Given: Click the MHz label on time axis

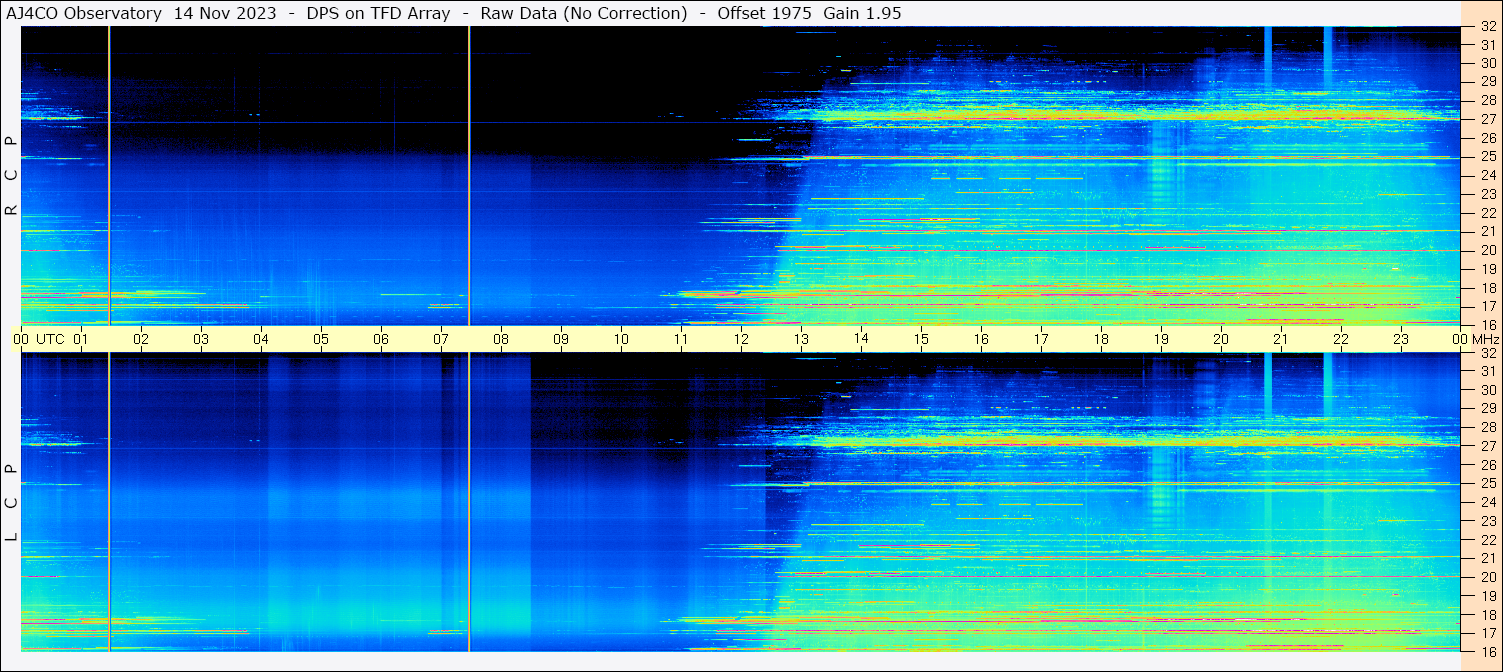Looking at the screenshot, I should [1486, 339].
